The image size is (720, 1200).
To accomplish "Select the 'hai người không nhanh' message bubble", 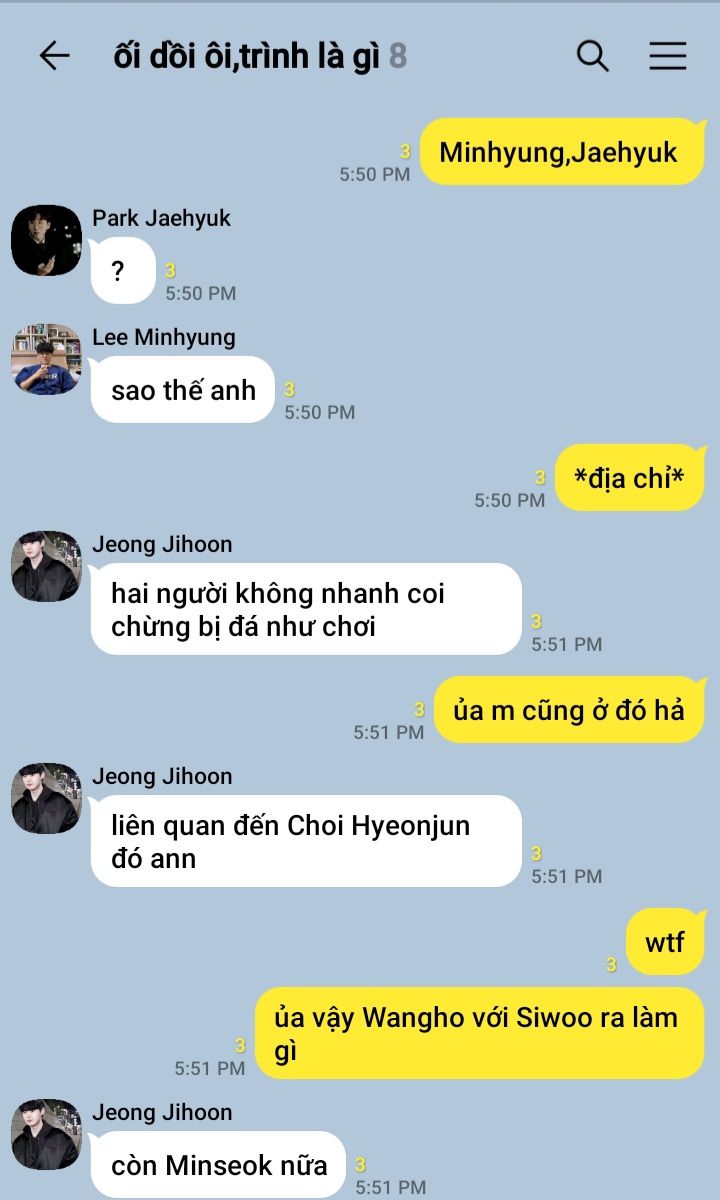I will pyautogui.click(x=306, y=609).
